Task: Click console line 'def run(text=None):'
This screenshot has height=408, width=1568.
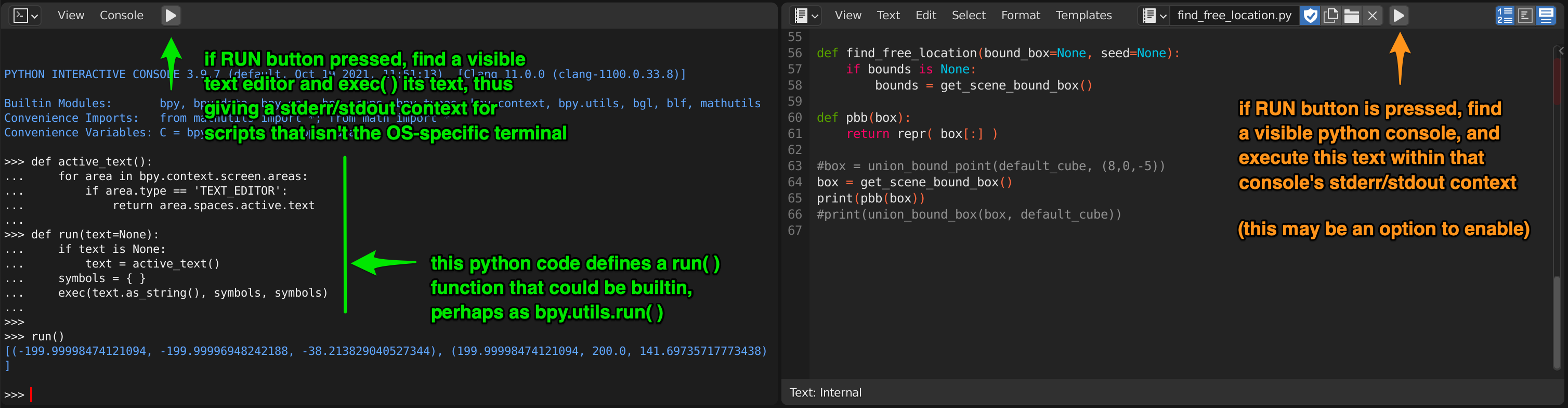Action: click(x=81, y=235)
